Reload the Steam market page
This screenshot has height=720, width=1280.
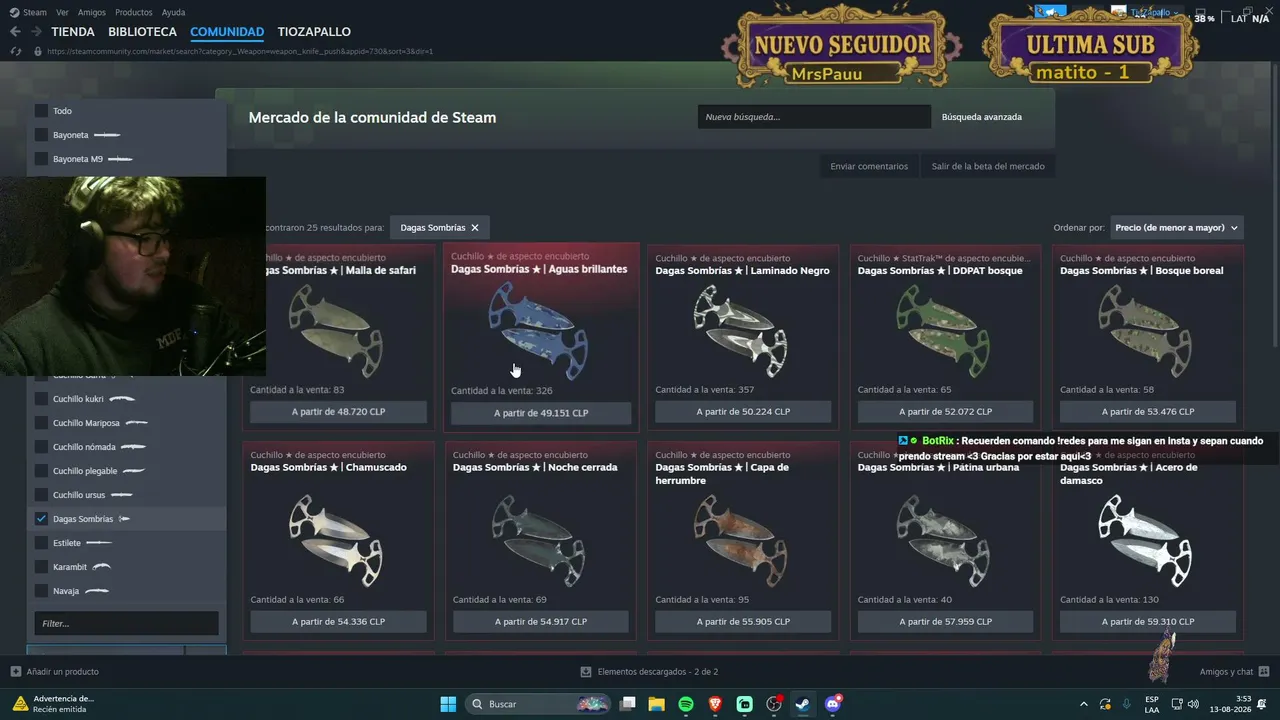(x=15, y=51)
